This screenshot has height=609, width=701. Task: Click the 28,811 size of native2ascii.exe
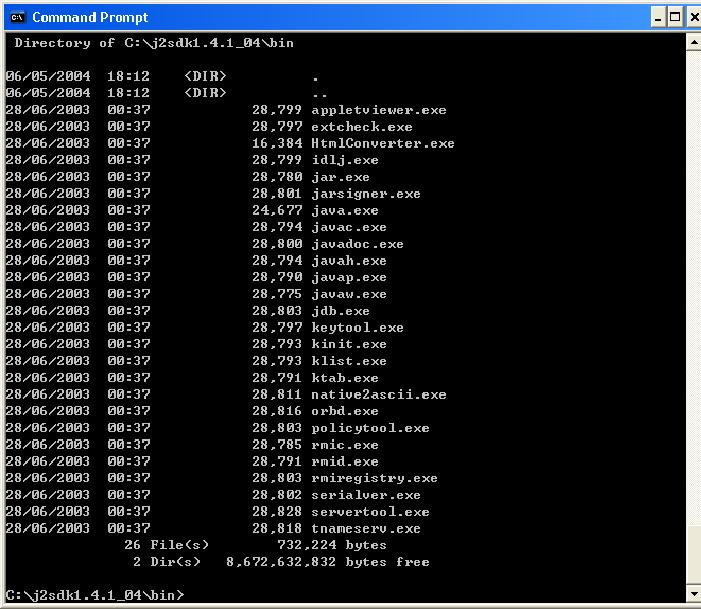[277, 394]
